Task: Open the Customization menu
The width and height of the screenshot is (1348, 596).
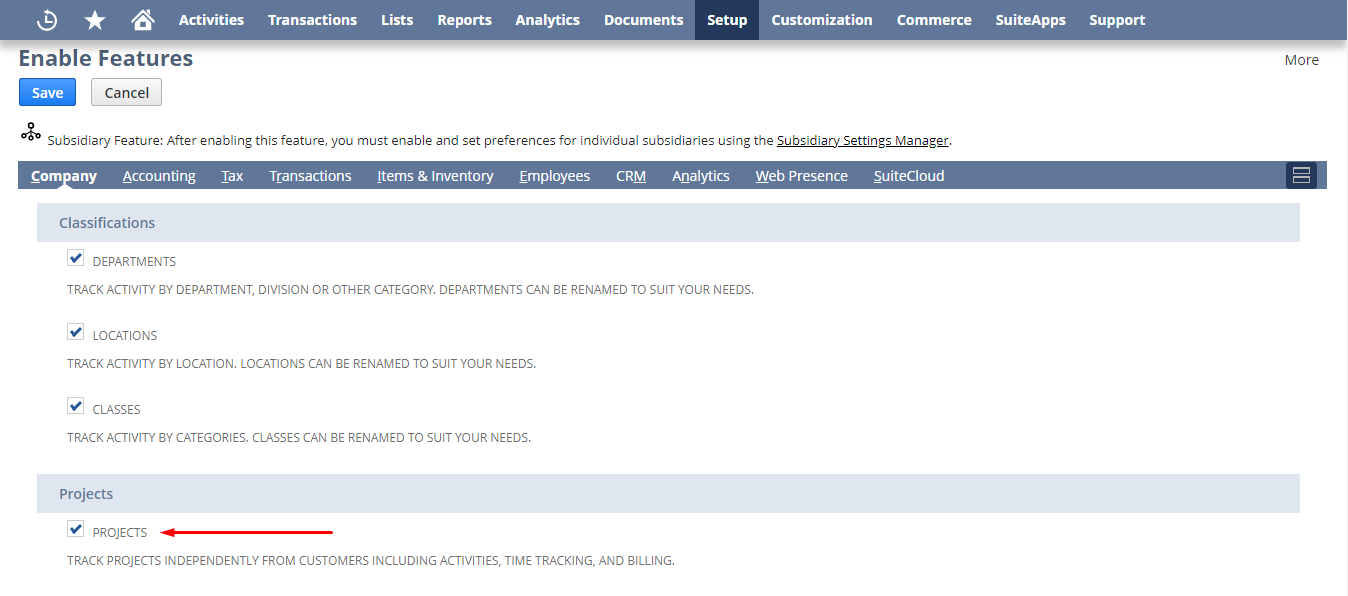Action: (821, 19)
